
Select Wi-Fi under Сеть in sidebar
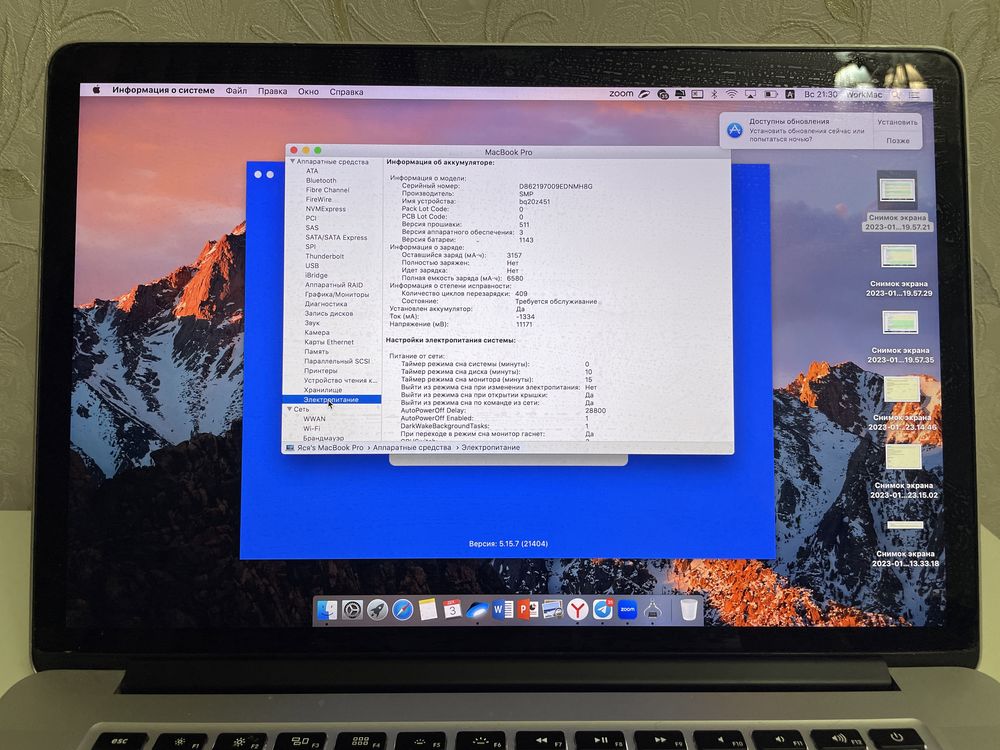pos(312,429)
